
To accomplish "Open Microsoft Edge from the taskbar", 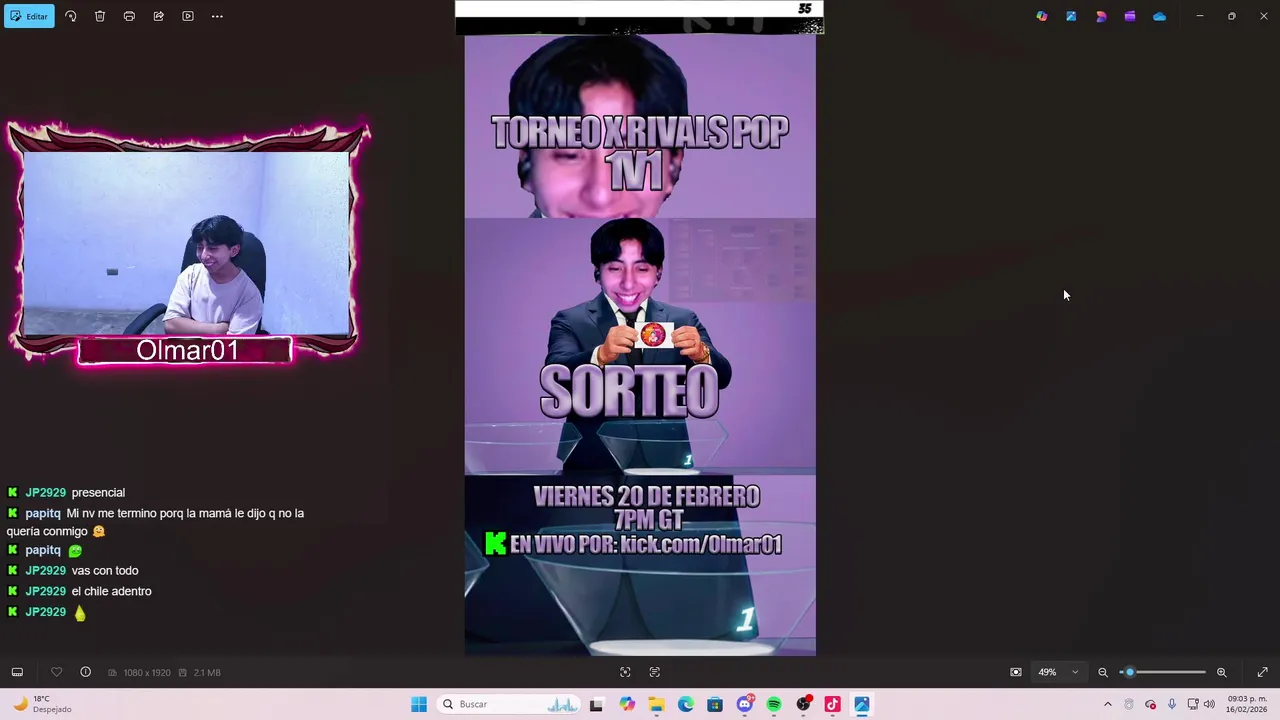I will coord(686,704).
